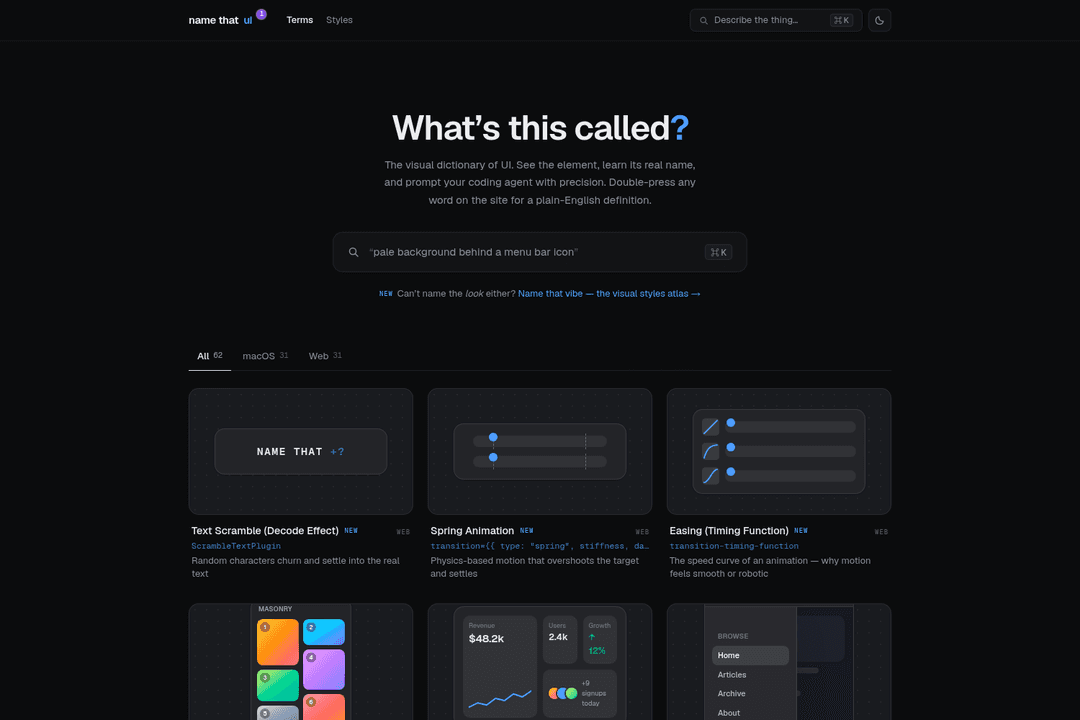Switch to the macOS tab
Screen dimensions: 1080x720
(x=265, y=356)
